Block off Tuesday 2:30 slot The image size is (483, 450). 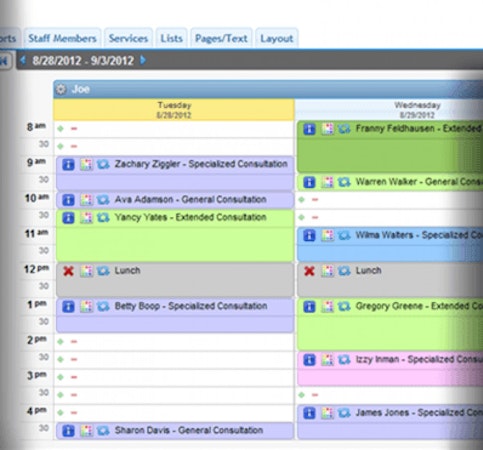point(74,359)
